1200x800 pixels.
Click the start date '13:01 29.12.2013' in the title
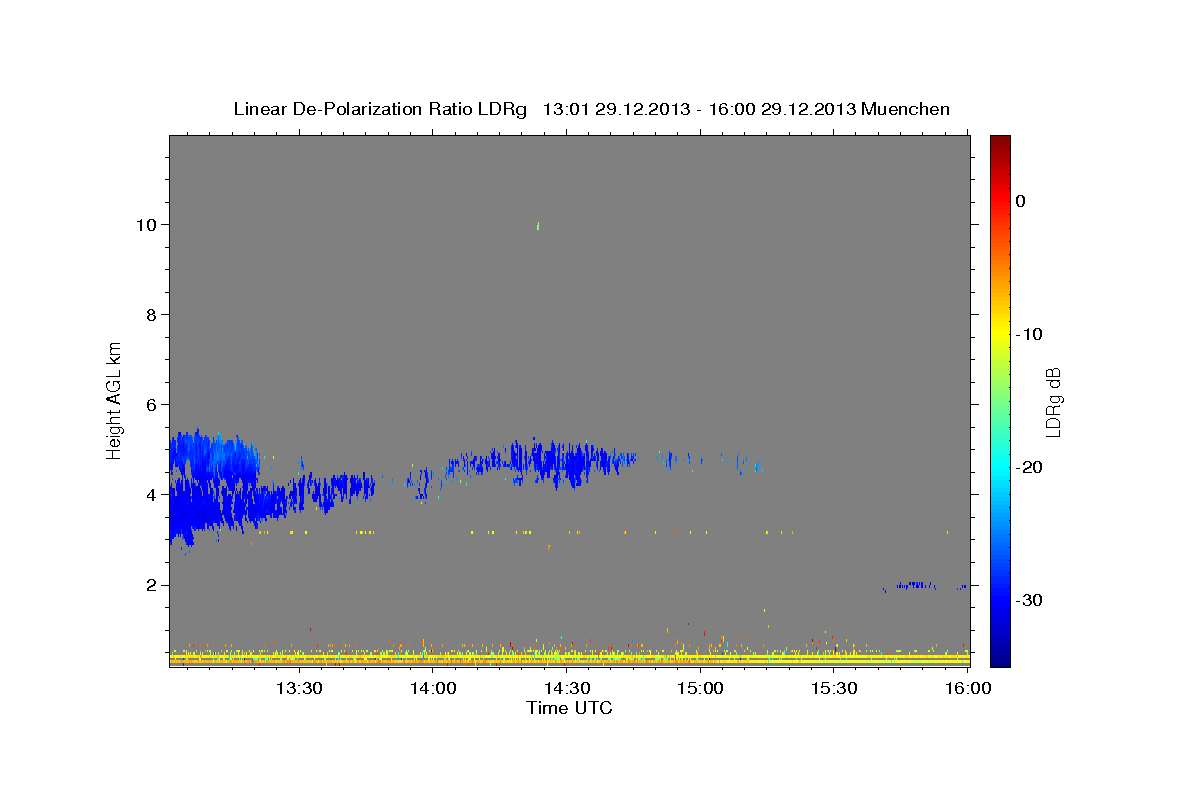point(615,109)
